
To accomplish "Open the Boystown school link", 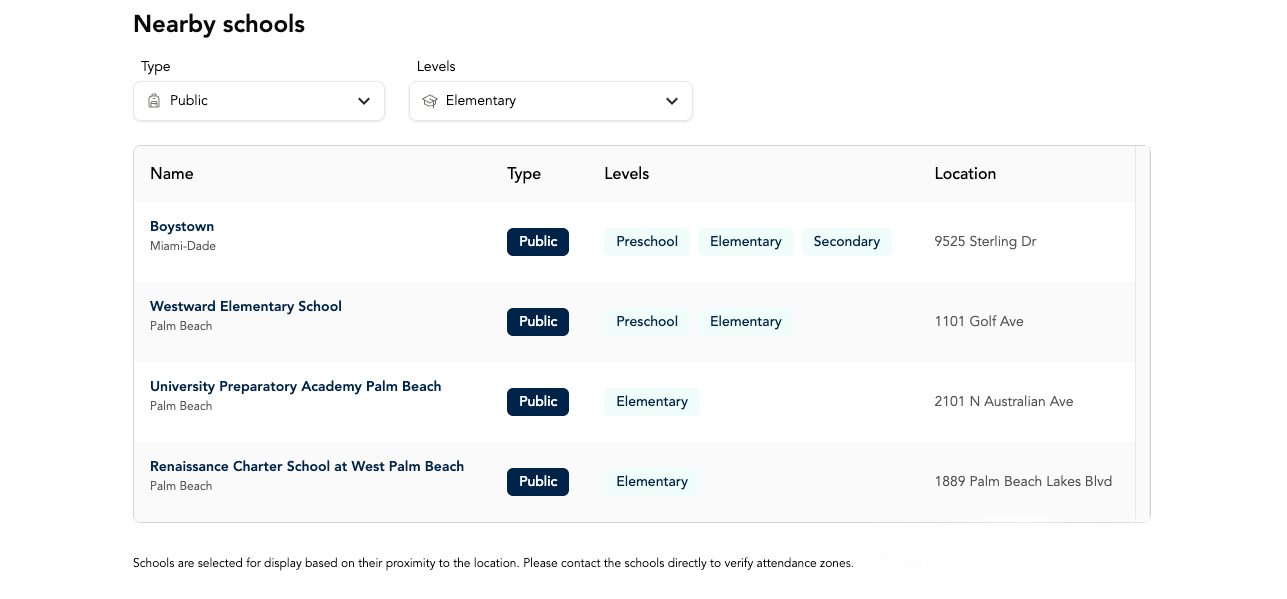I will click(182, 226).
